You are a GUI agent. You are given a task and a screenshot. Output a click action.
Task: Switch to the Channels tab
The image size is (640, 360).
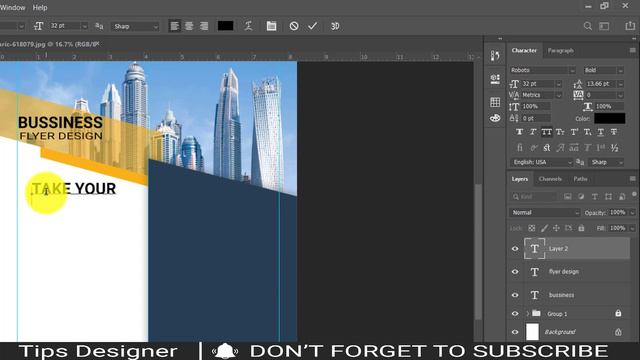(x=550, y=179)
